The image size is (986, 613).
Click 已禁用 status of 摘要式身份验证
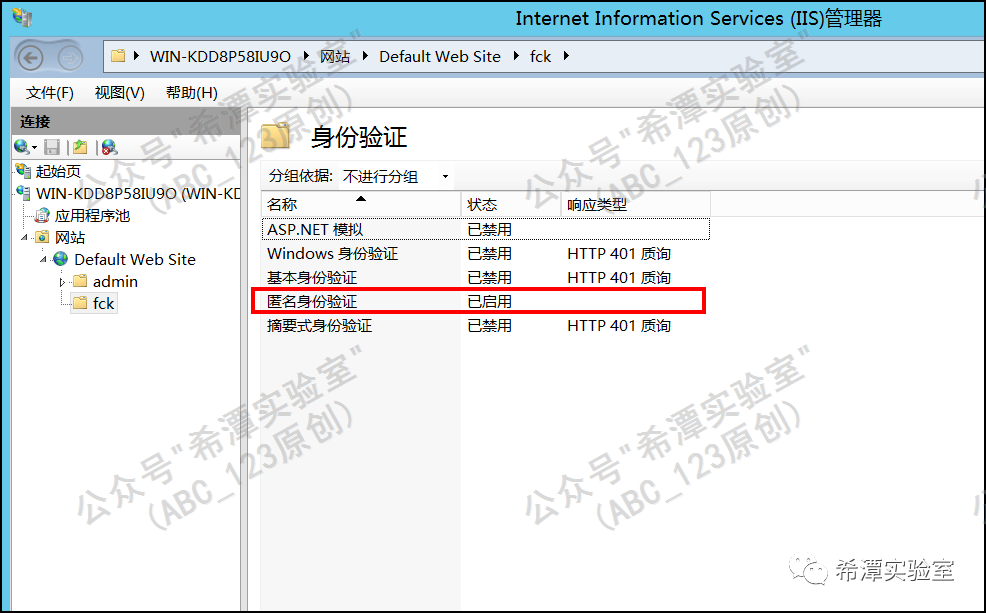(489, 326)
